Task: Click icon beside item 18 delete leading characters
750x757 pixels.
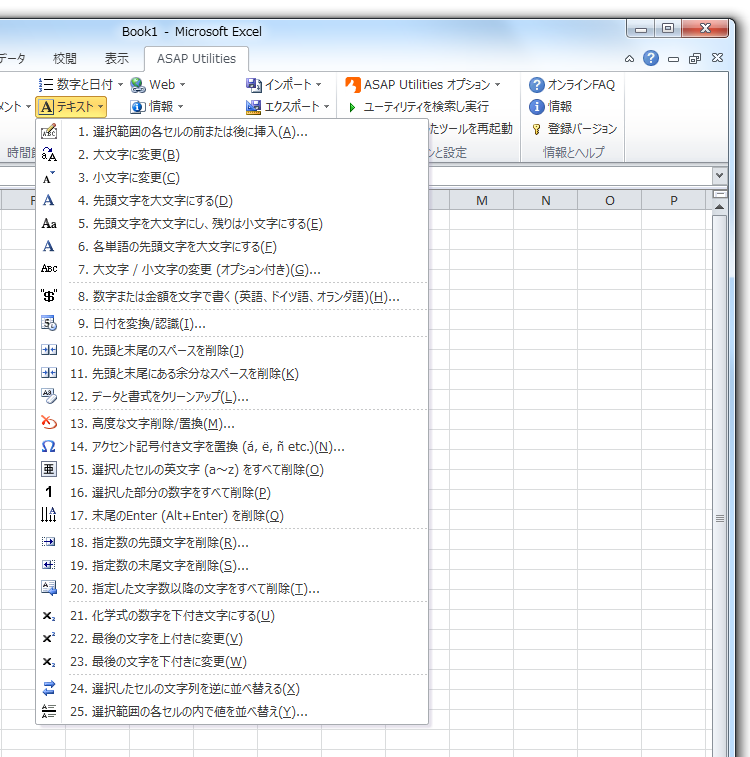Action: click(x=49, y=542)
